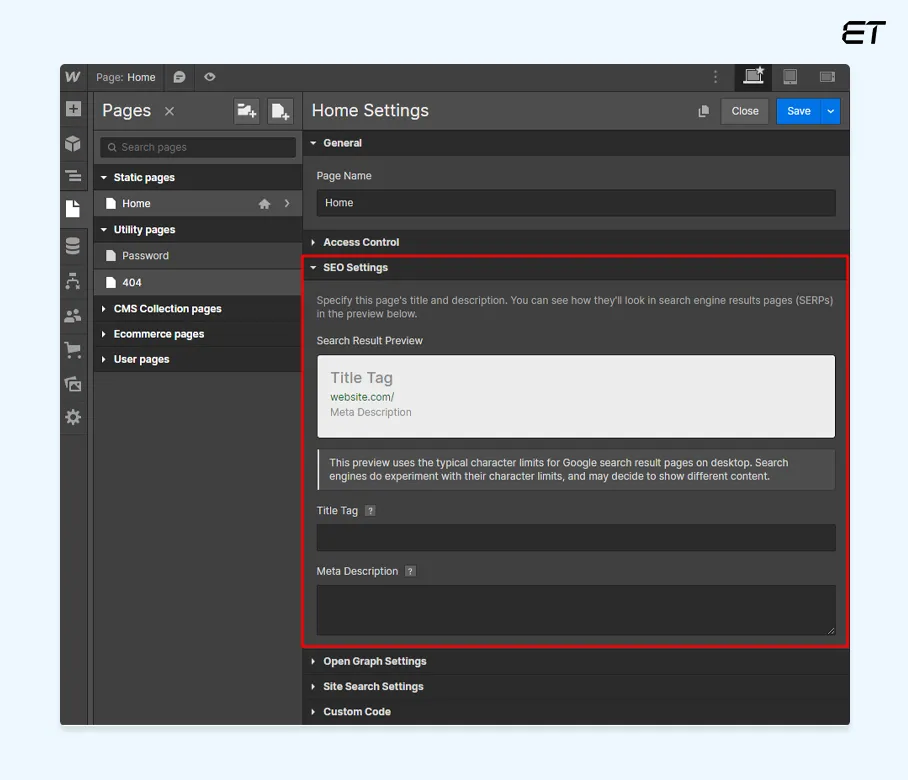Click the Search Result Preview box
Screen dimensions: 908x780
point(576,396)
